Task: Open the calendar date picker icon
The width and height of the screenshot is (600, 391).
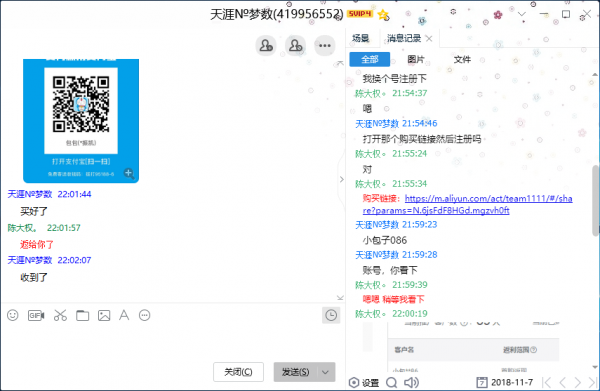Action: pos(482,382)
